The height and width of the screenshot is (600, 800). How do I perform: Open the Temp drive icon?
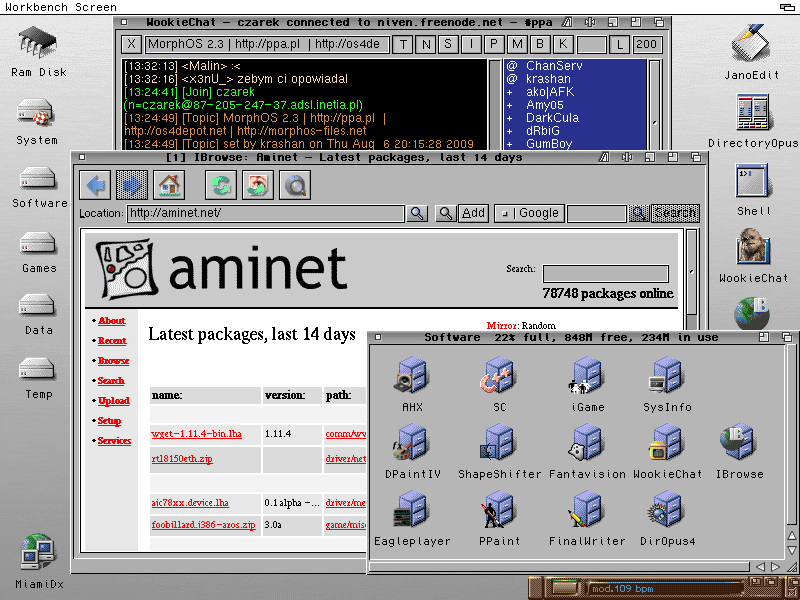point(37,370)
